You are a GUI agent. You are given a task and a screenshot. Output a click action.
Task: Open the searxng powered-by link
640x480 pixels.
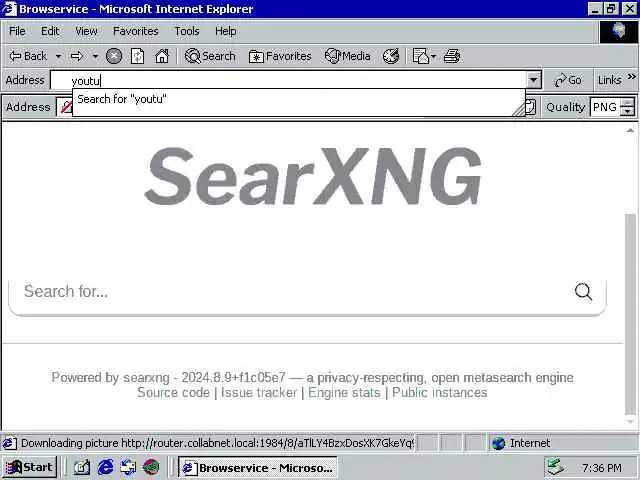[x=146, y=378]
